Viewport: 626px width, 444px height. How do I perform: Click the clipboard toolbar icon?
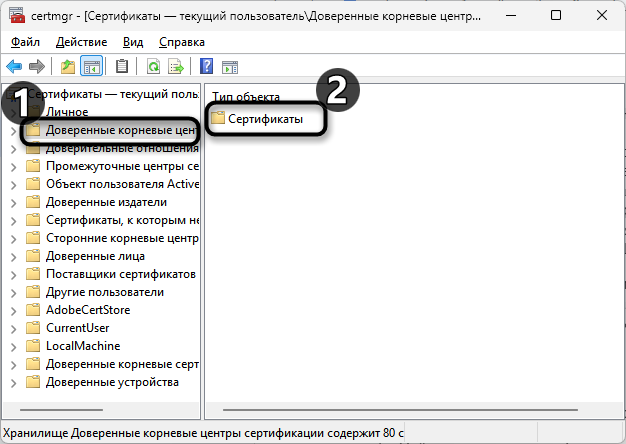tap(122, 66)
